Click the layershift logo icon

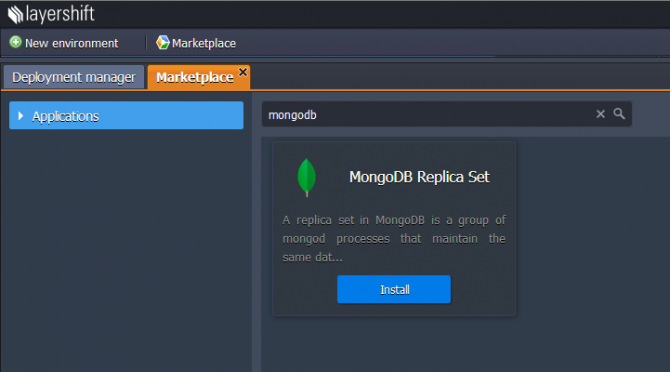(x=15, y=15)
